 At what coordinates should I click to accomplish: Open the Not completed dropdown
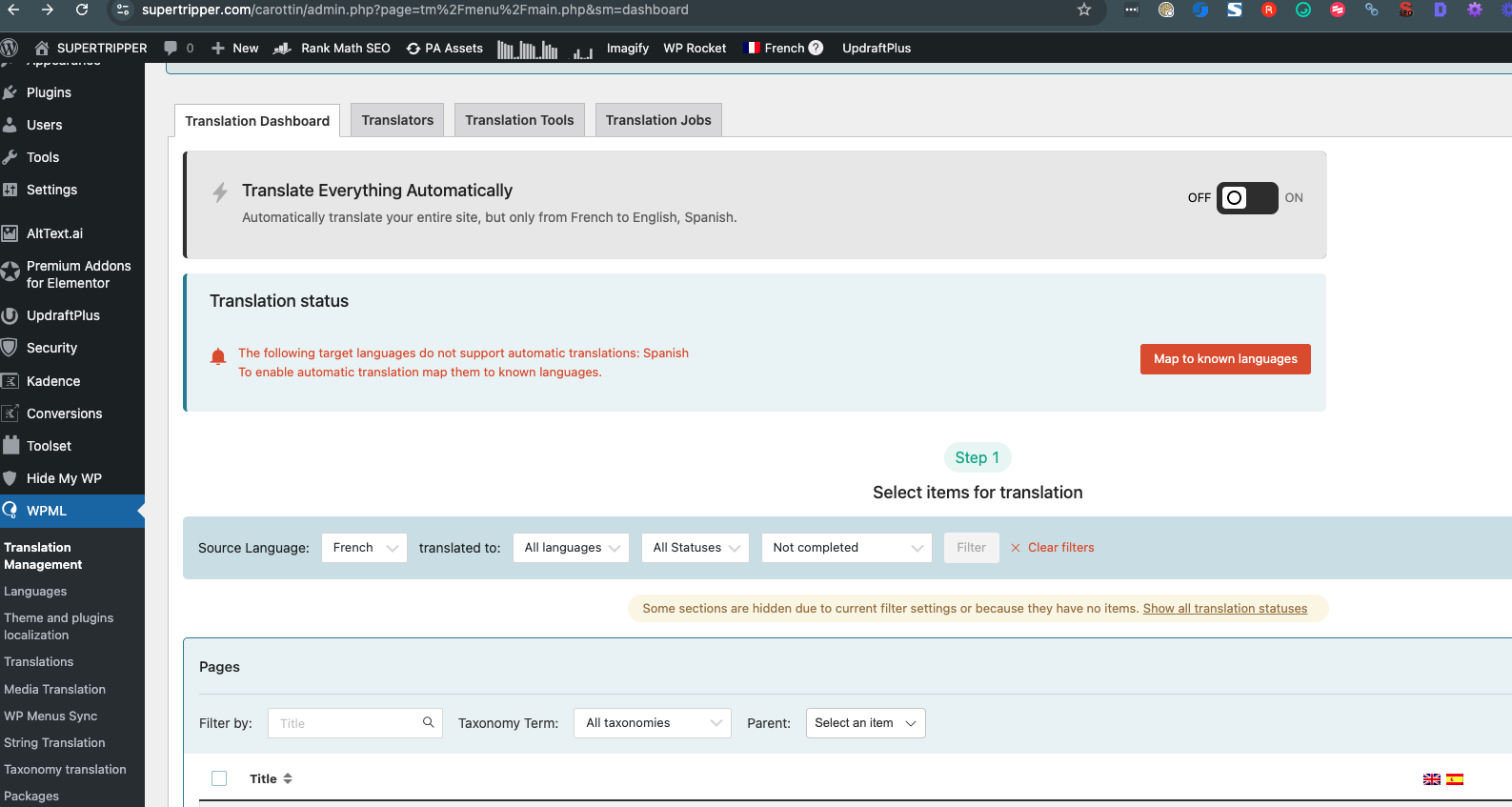coord(847,548)
